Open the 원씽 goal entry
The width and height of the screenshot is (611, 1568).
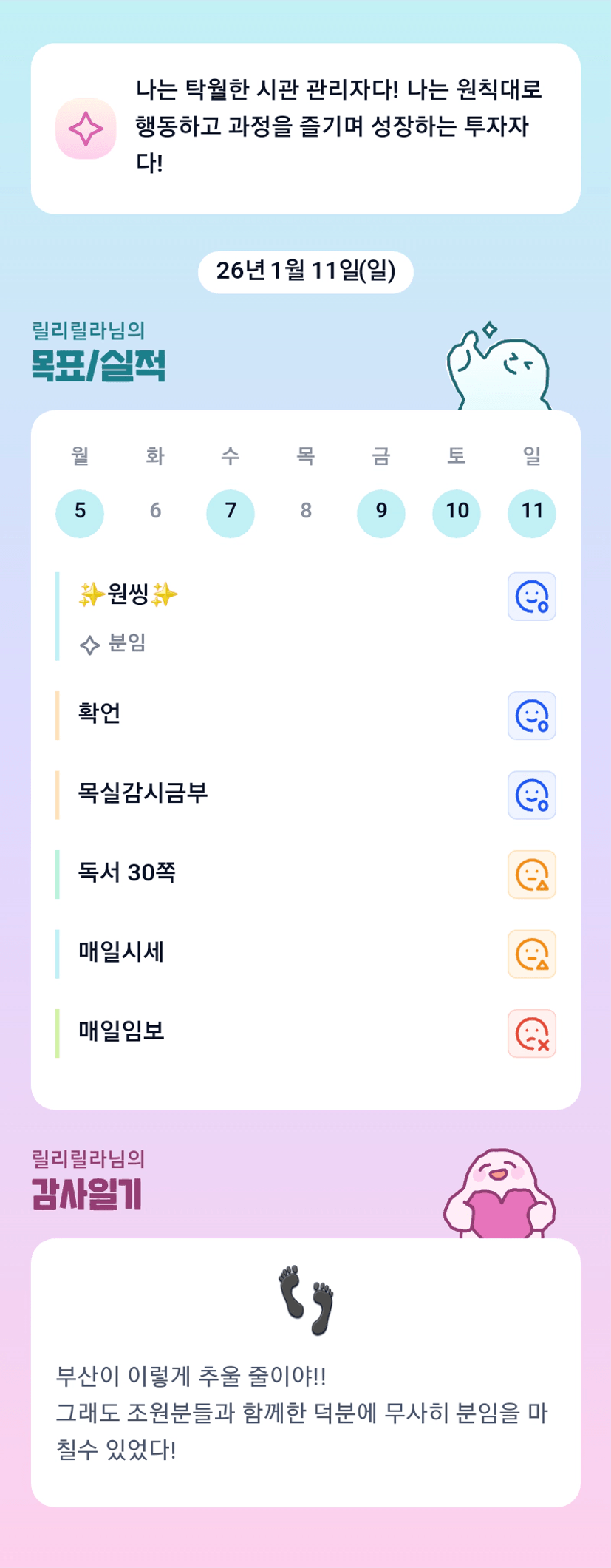click(129, 594)
